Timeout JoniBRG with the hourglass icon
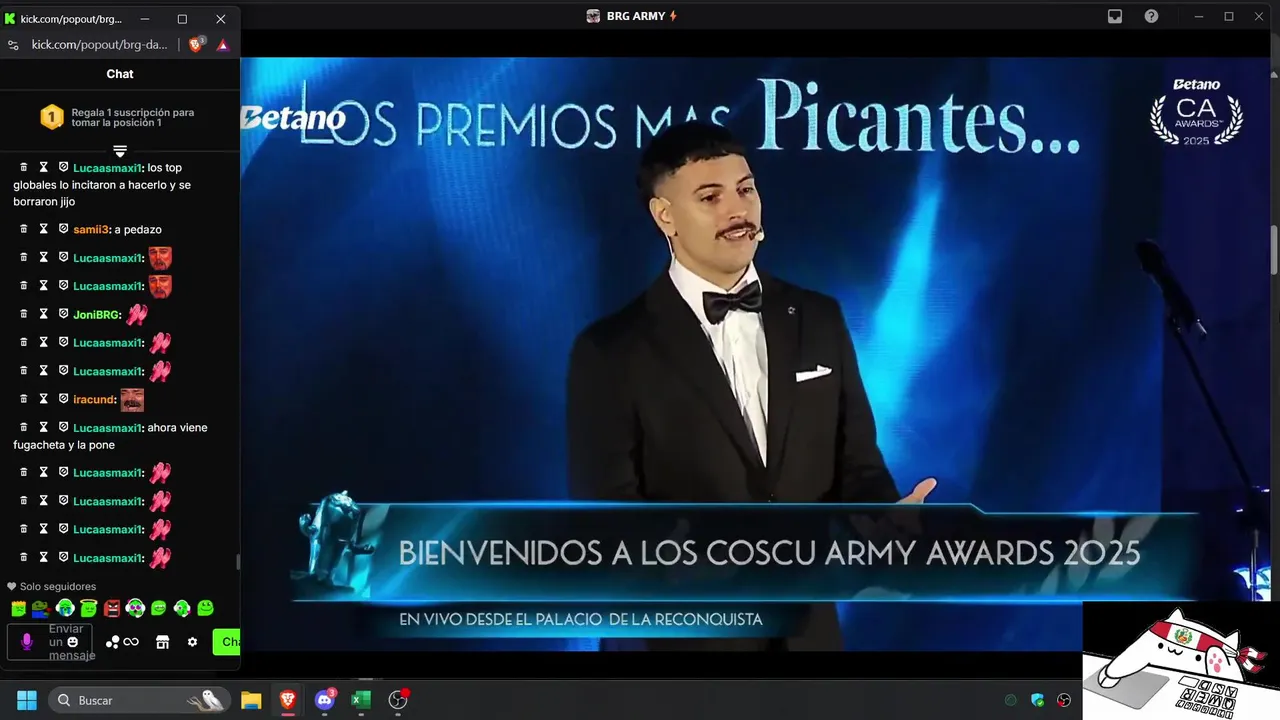The image size is (1280, 720). tap(43, 314)
